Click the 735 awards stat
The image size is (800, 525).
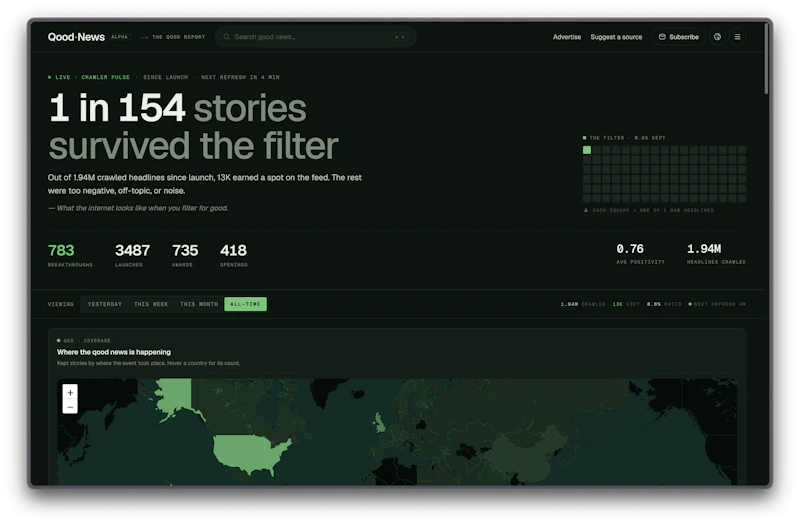185,255
